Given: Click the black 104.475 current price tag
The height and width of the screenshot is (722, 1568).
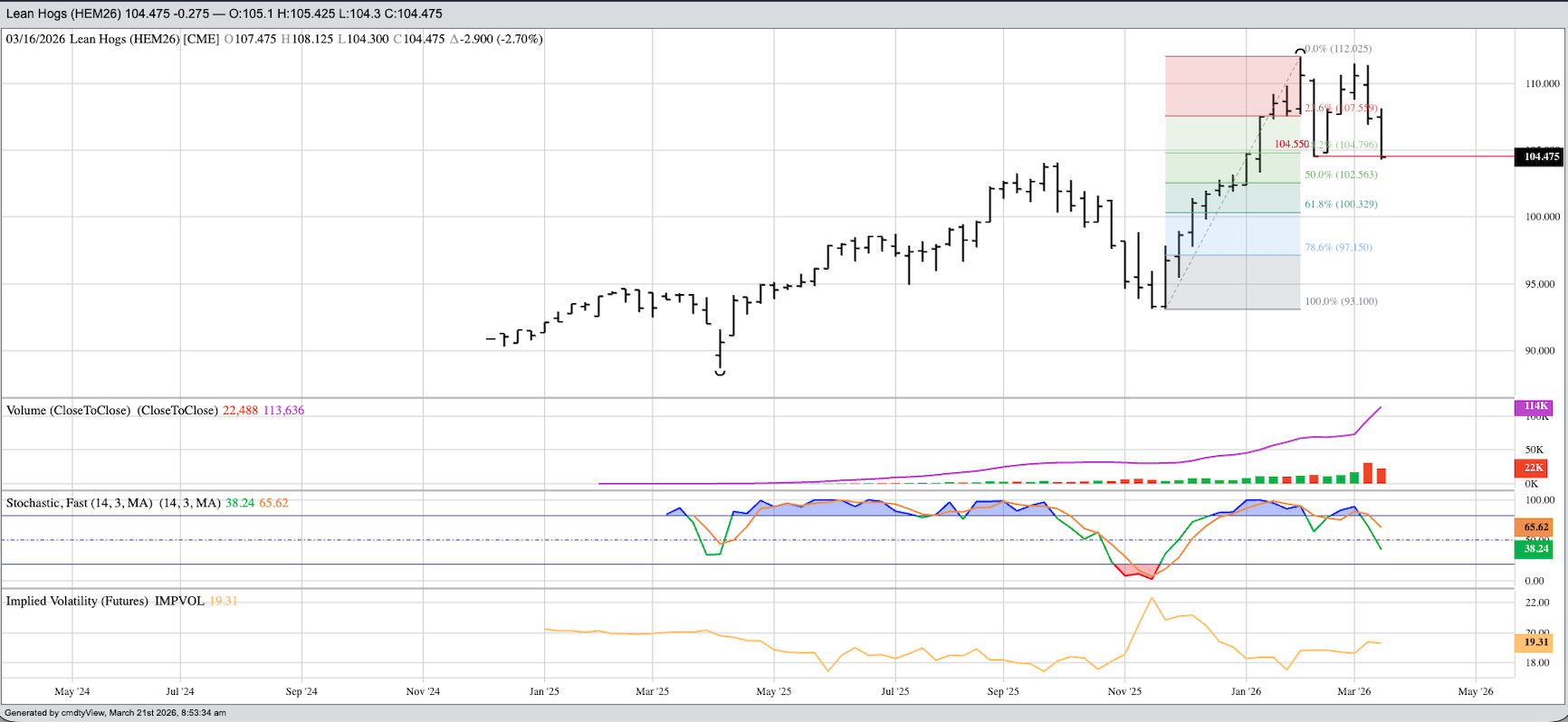Looking at the screenshot, I should (x=1541, y=157).
